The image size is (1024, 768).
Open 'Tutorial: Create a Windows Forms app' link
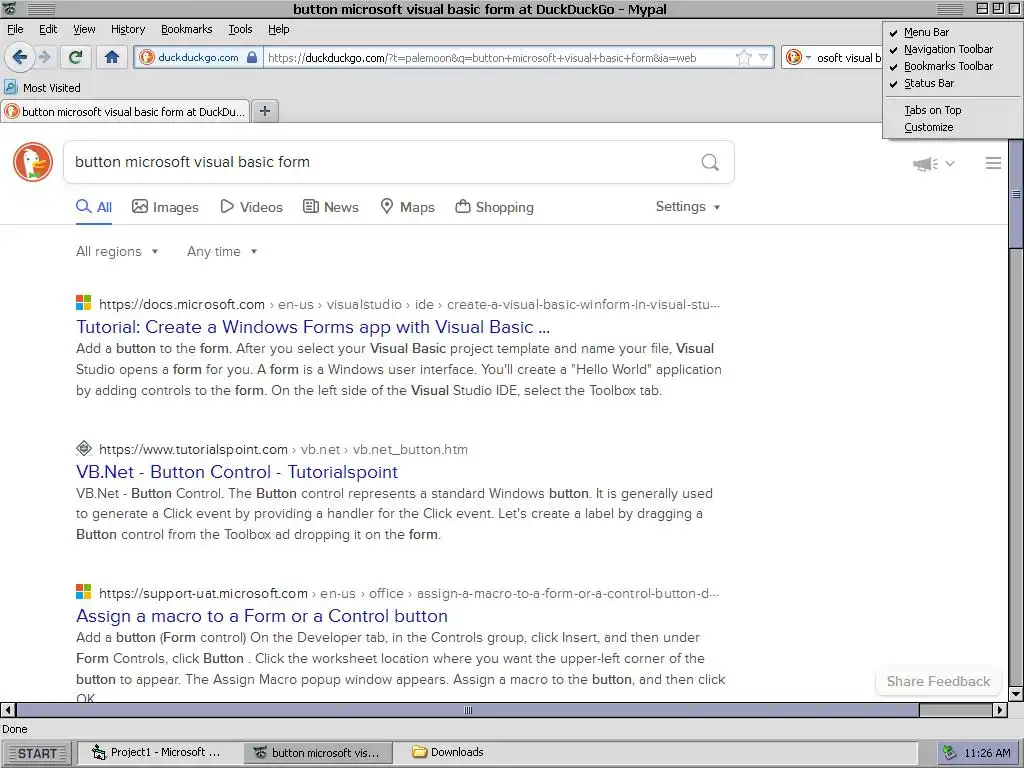coord(313,327)
